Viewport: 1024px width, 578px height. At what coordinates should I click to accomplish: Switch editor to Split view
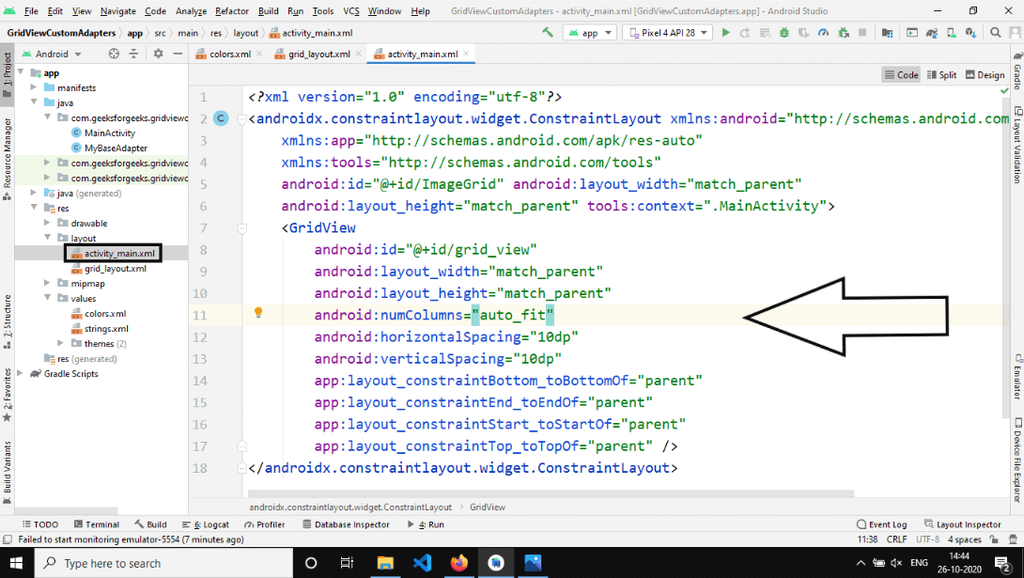pos(941,75)
